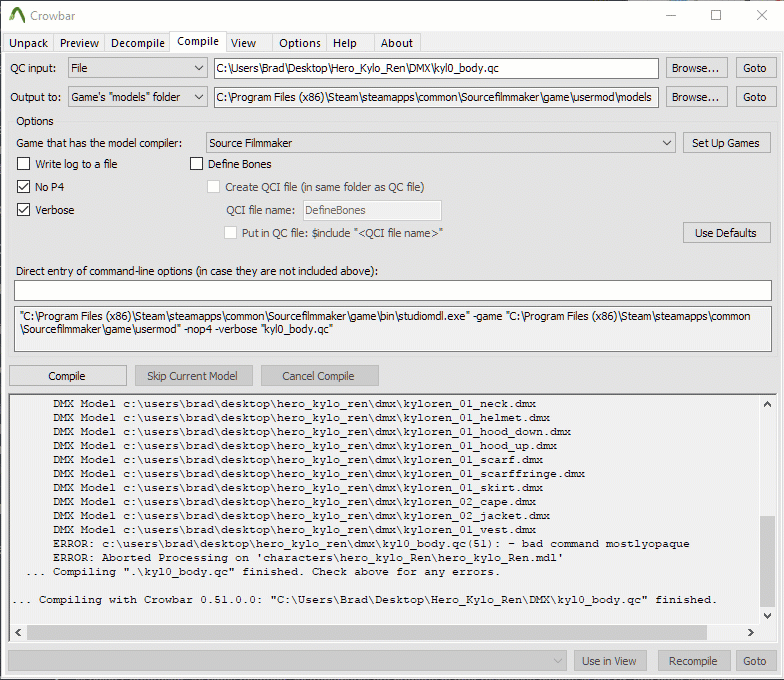This screenshot has height=680, width=784.
Task: Click the Use in View button
Action: (610, 661)
